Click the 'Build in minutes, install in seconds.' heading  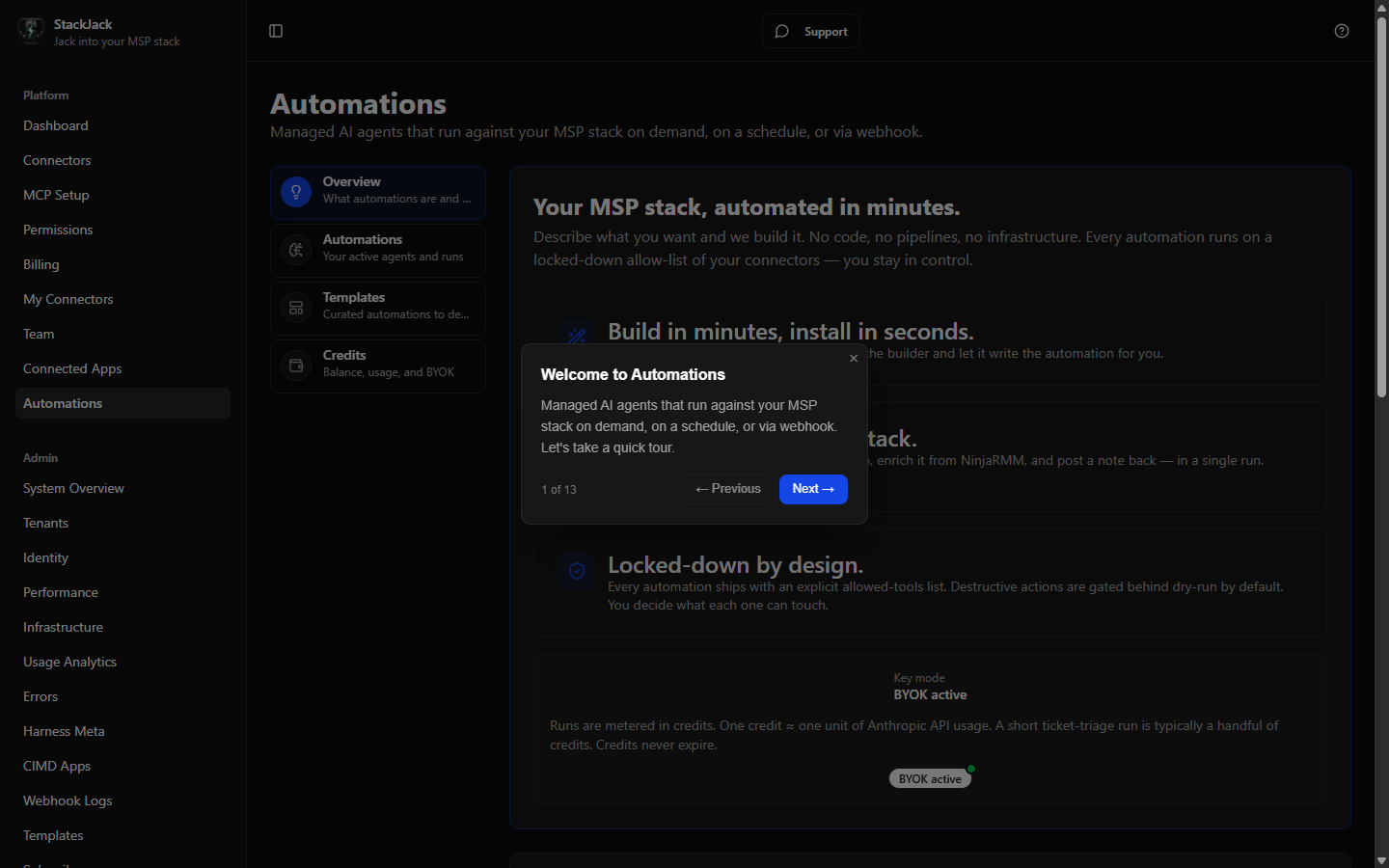tap(790, 331)
